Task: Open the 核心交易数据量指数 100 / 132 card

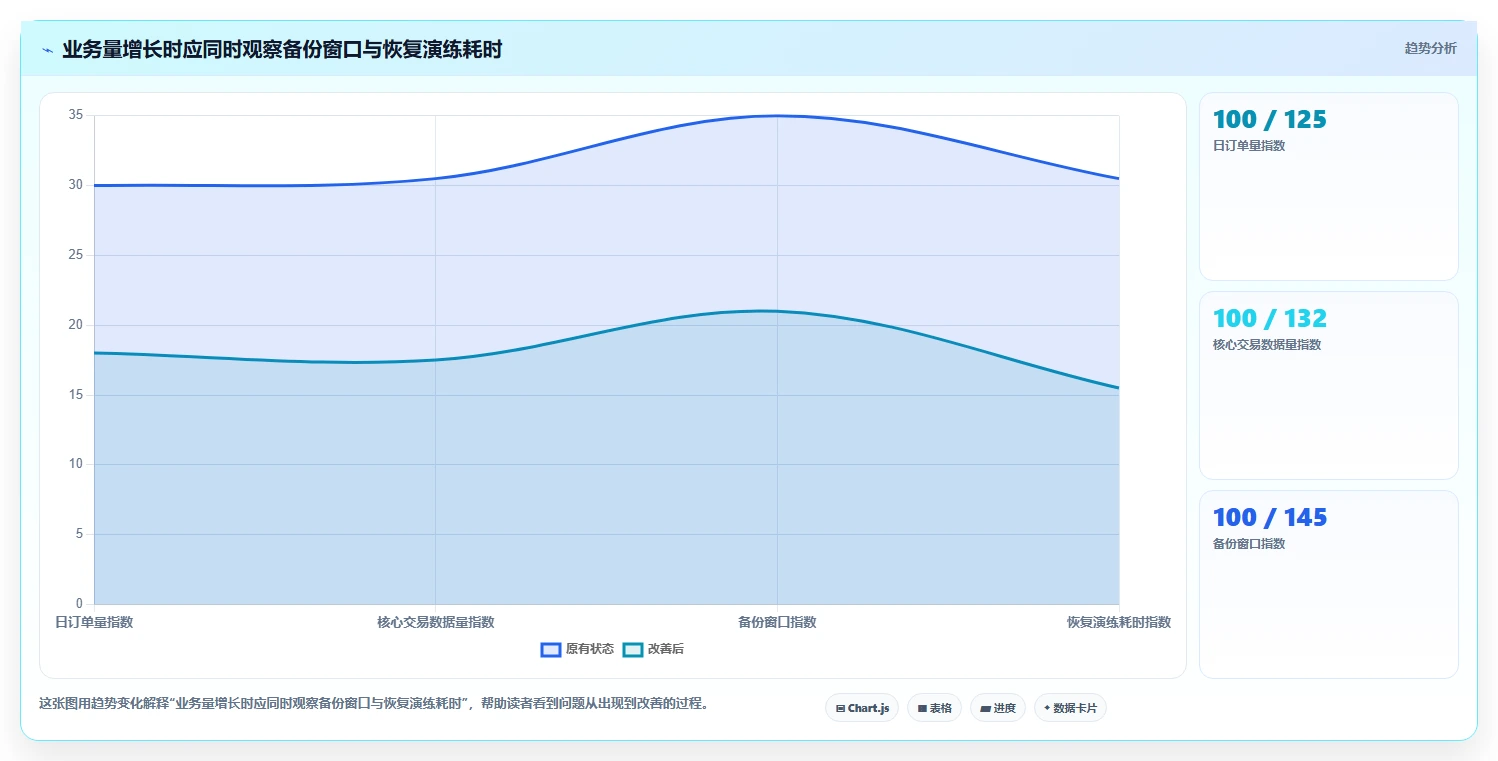Action: click(x=1329, y=386)
